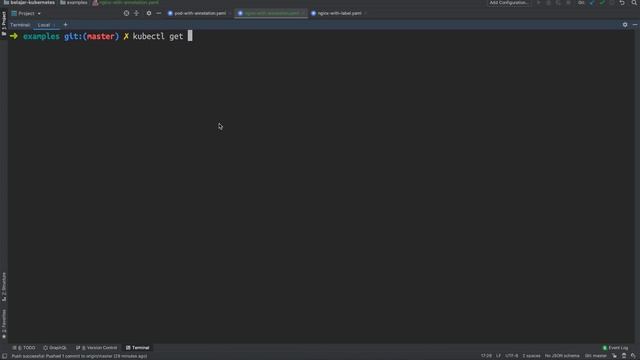Image resolution: width=640 pixels, height=360 pixels.
Task: Click the Debug bug icon
Action: [x=549, y=3]
